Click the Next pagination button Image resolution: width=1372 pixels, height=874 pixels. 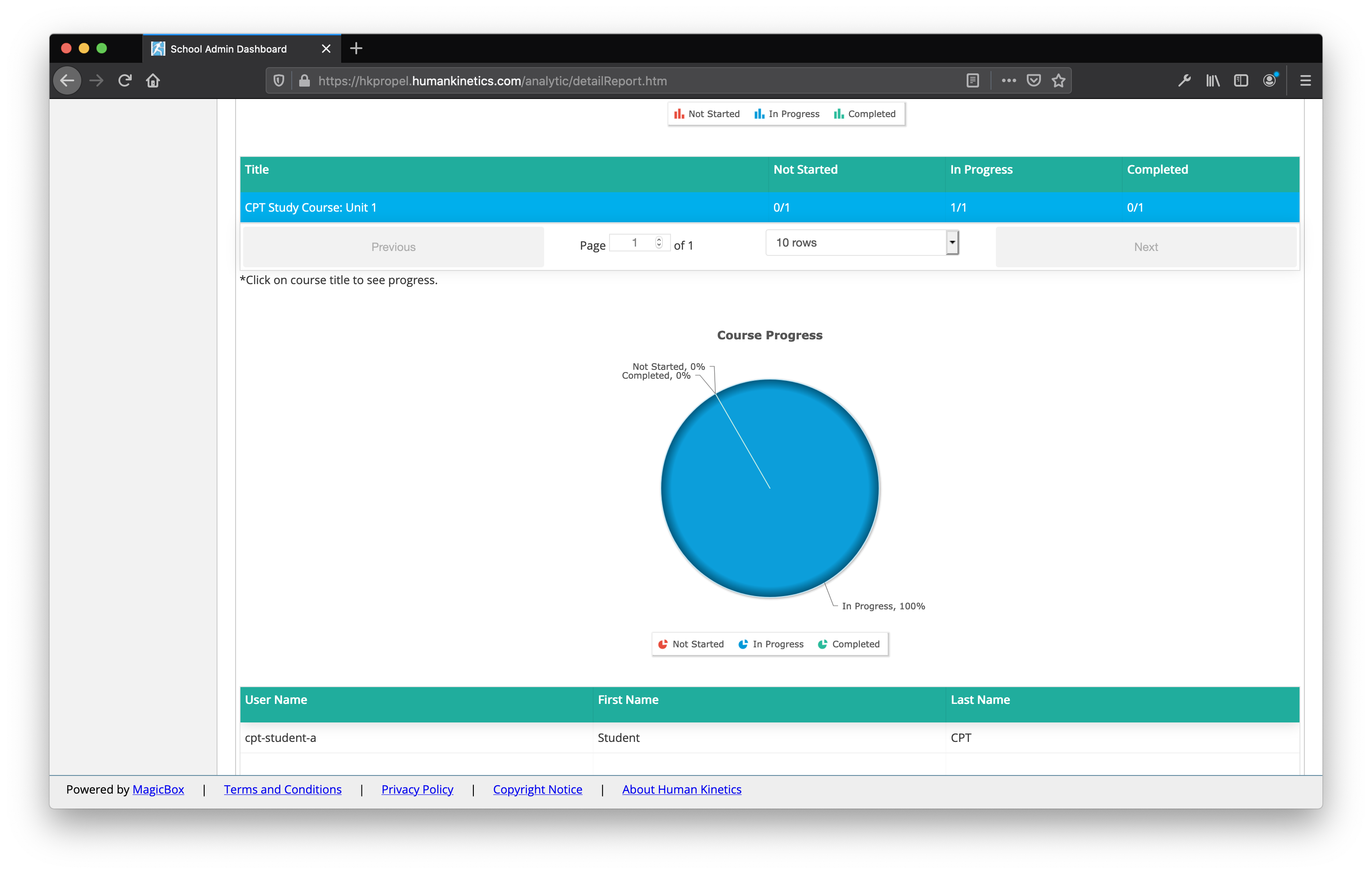[x=1145, y=247]
